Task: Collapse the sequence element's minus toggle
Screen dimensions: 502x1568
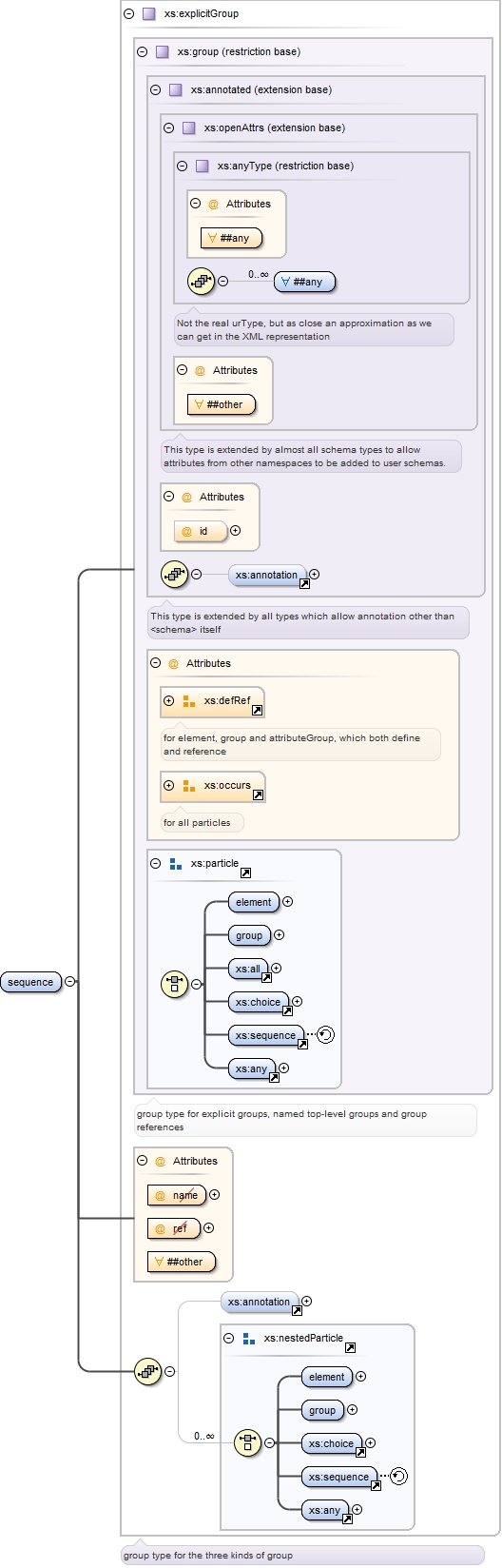Action: point(69,982)
